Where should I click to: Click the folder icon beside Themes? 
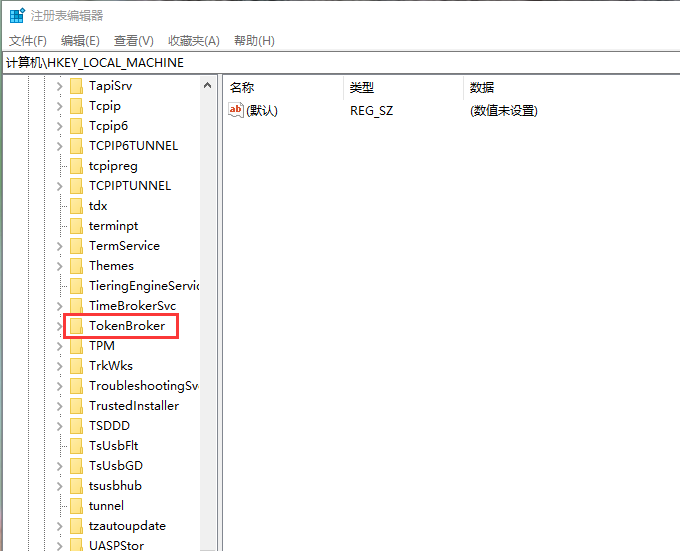[76, 266]
